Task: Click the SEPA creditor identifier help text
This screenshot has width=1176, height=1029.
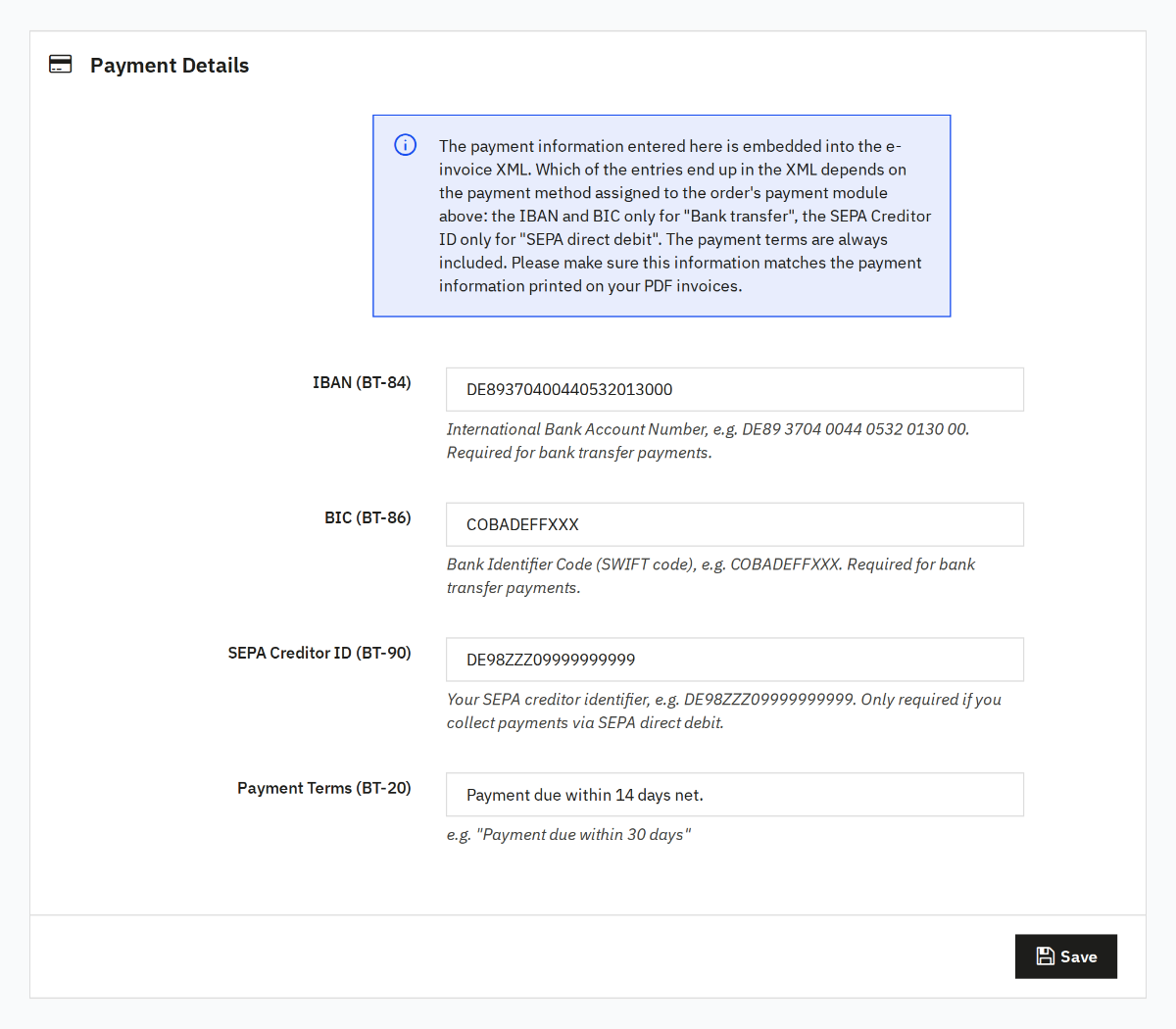Action: tap(724, 711)
